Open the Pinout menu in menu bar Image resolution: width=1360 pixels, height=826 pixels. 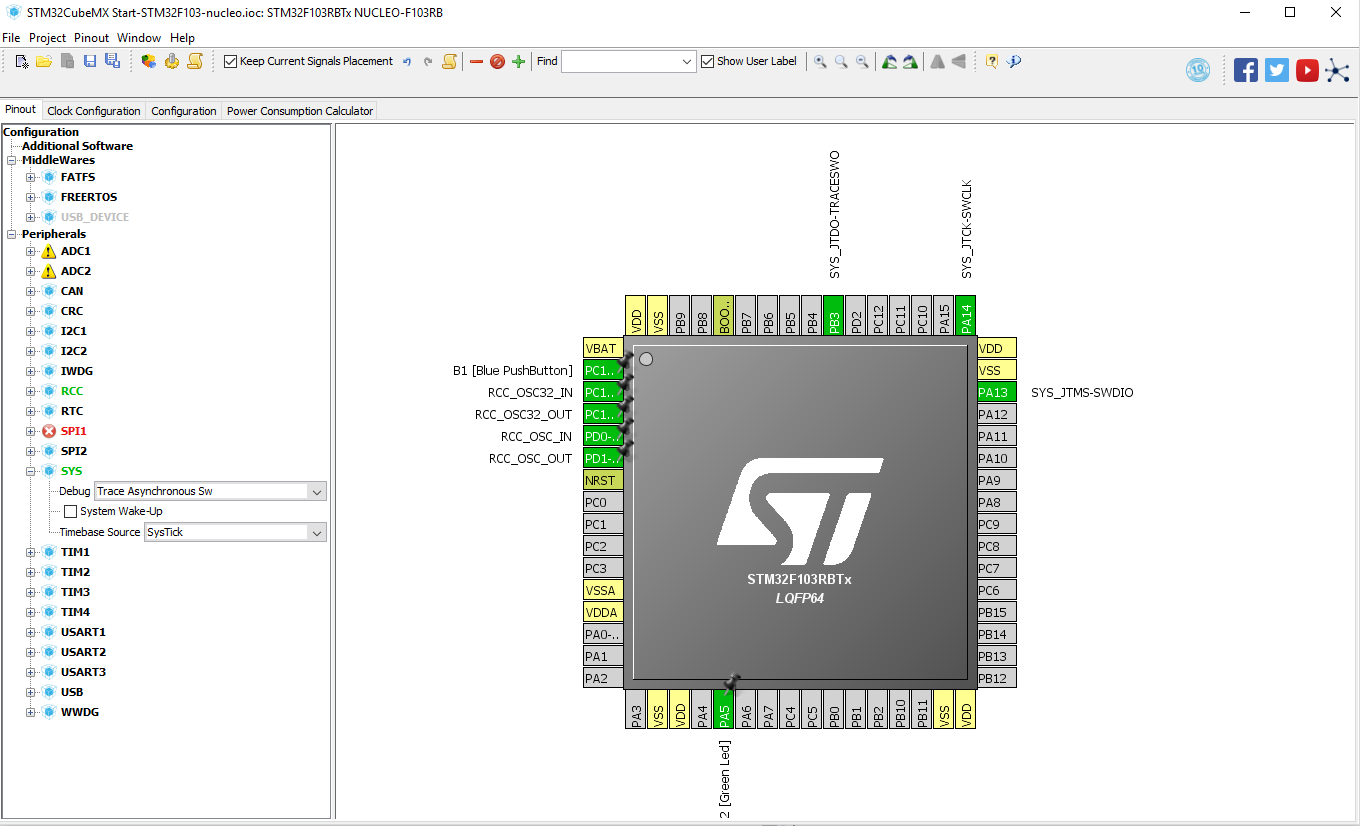point(91,38)
